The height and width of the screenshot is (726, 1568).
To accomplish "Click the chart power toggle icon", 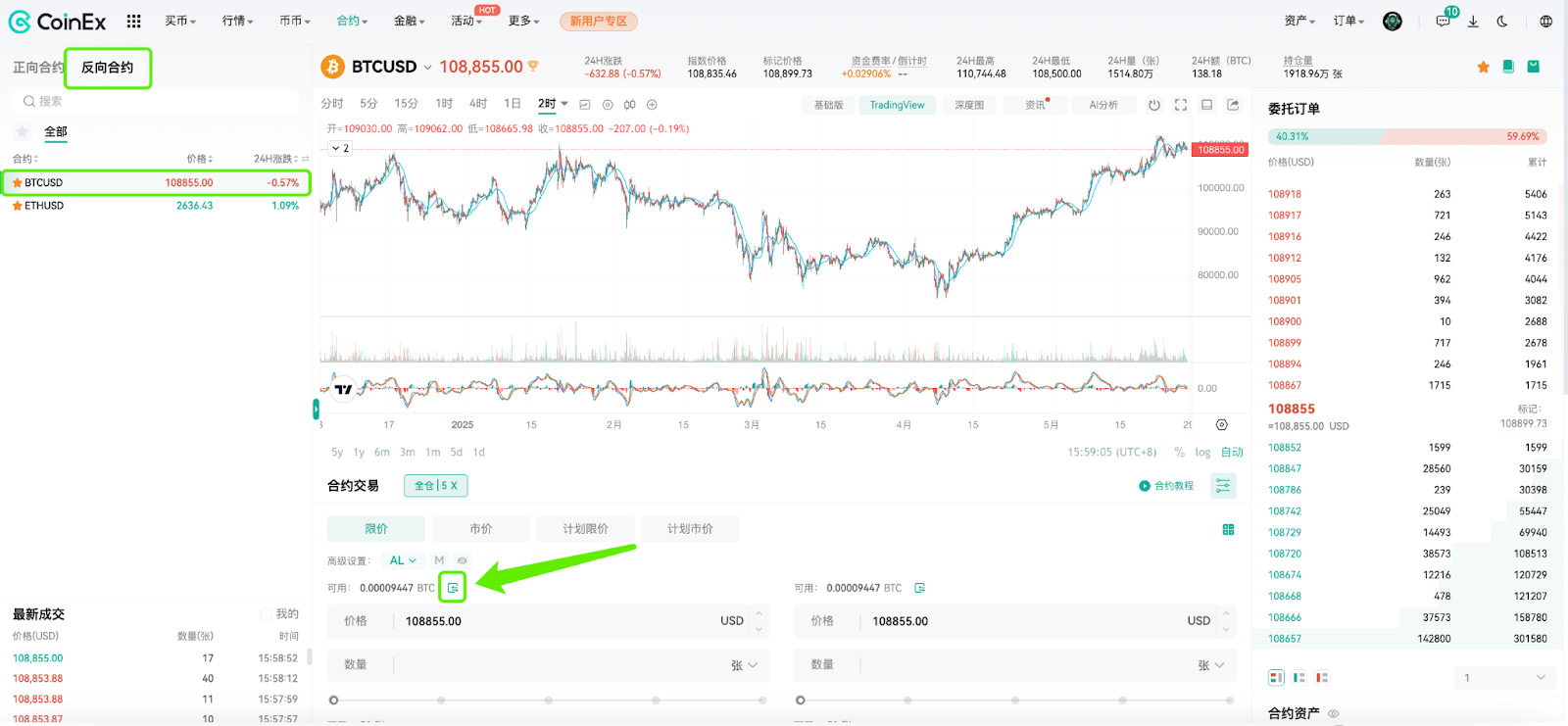I will point(1154,105).
